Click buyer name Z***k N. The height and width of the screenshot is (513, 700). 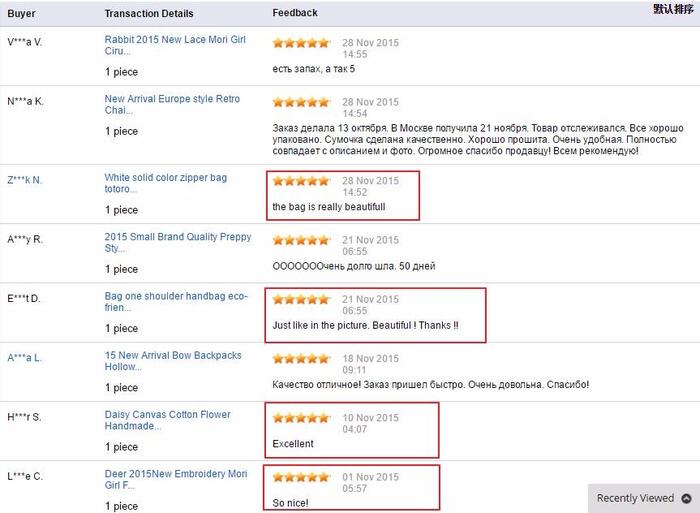click(25, 180)
